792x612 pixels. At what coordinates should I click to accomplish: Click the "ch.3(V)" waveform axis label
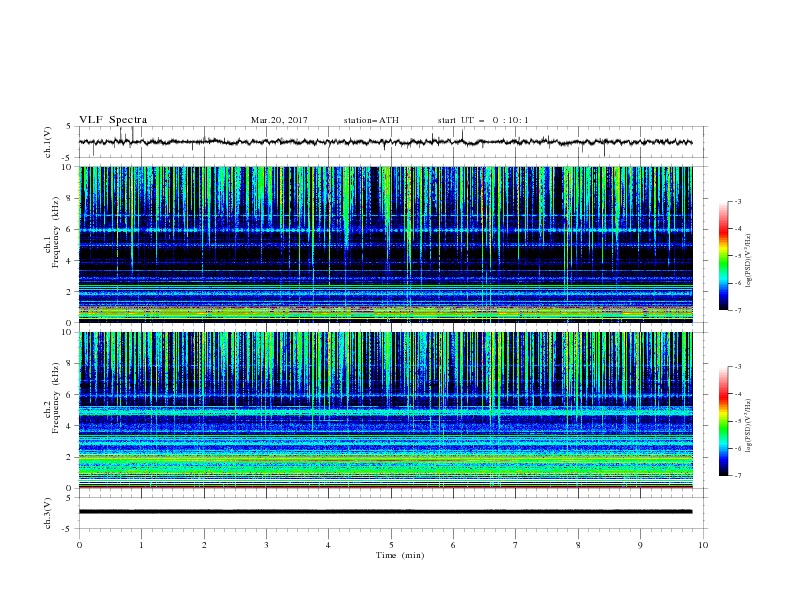pyautogui.click(x=48, y=513)
